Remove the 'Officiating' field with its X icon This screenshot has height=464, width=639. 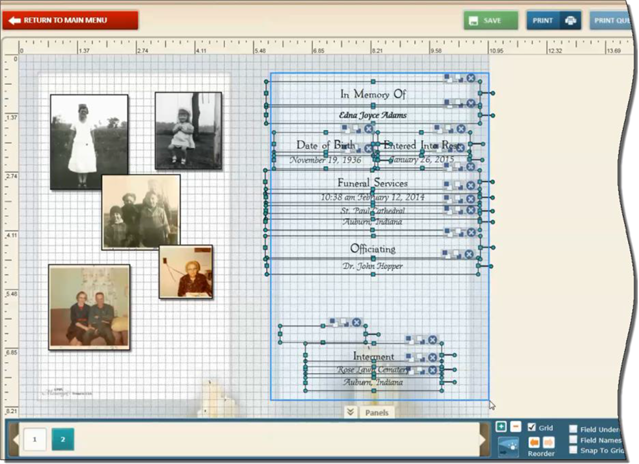point(469,256)
